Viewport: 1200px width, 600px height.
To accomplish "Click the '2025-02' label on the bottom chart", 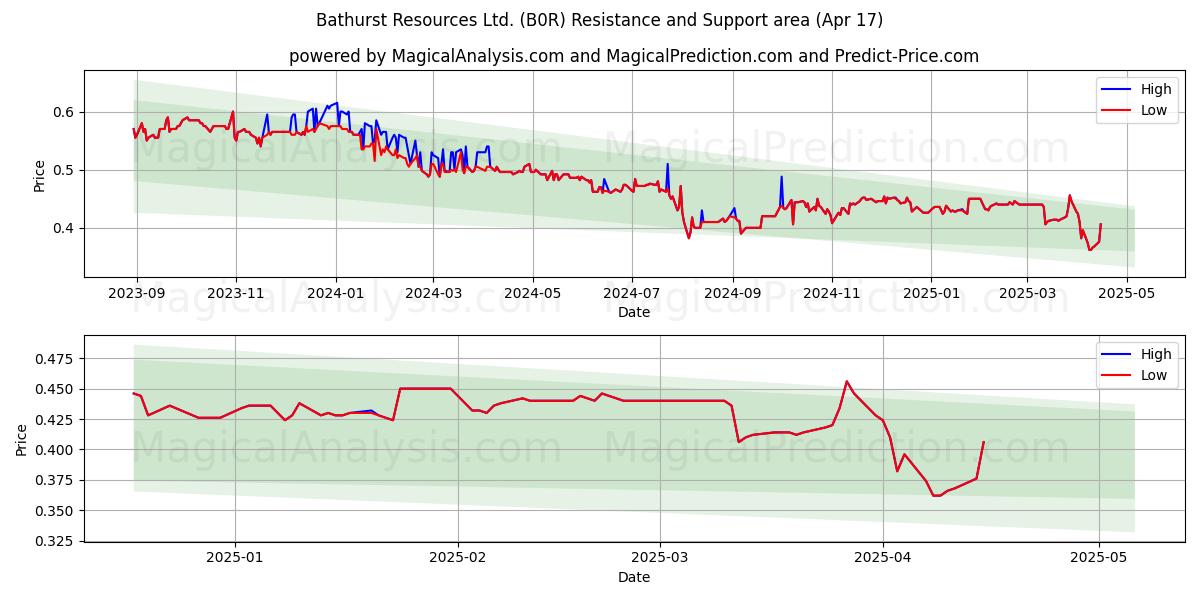I will point(458,558).
